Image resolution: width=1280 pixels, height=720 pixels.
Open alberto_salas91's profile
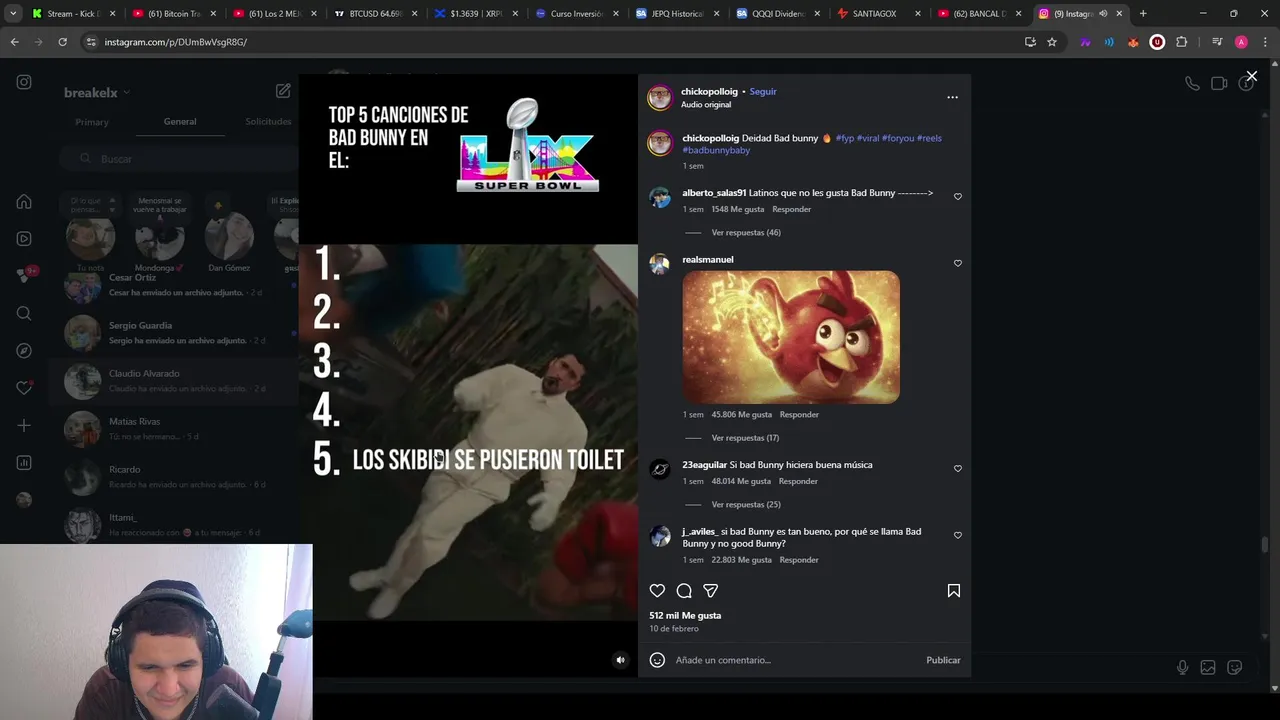714,193
